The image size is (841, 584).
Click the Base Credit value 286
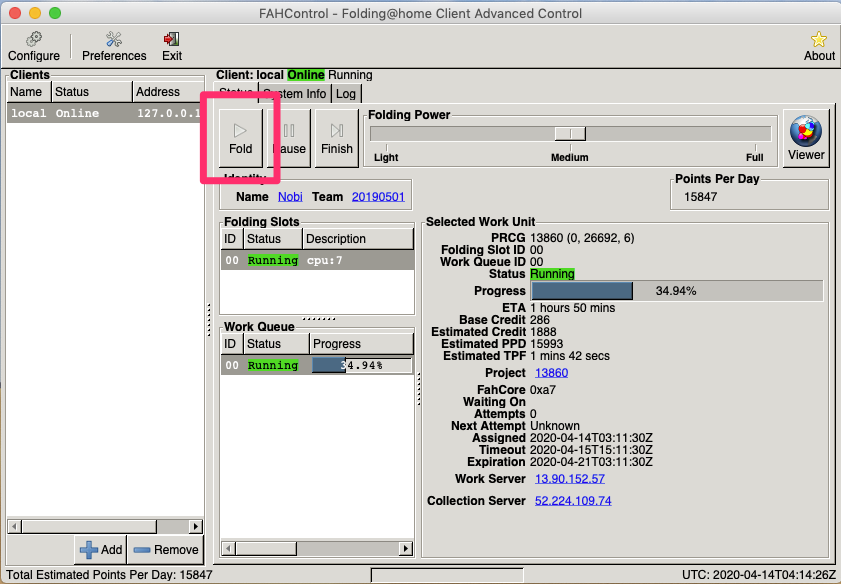540,320
